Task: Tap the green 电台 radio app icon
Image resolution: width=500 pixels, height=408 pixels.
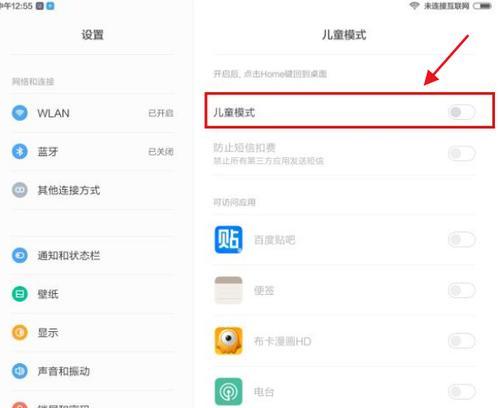Action: coord(228,391)
